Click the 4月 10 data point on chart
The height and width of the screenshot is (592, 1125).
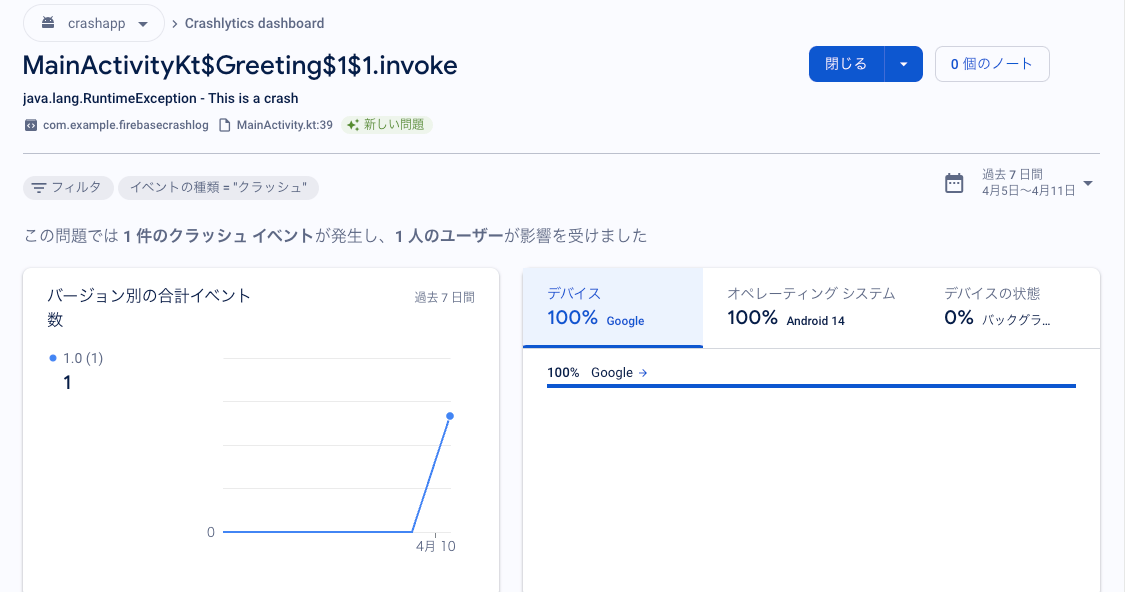pos(450,416)
